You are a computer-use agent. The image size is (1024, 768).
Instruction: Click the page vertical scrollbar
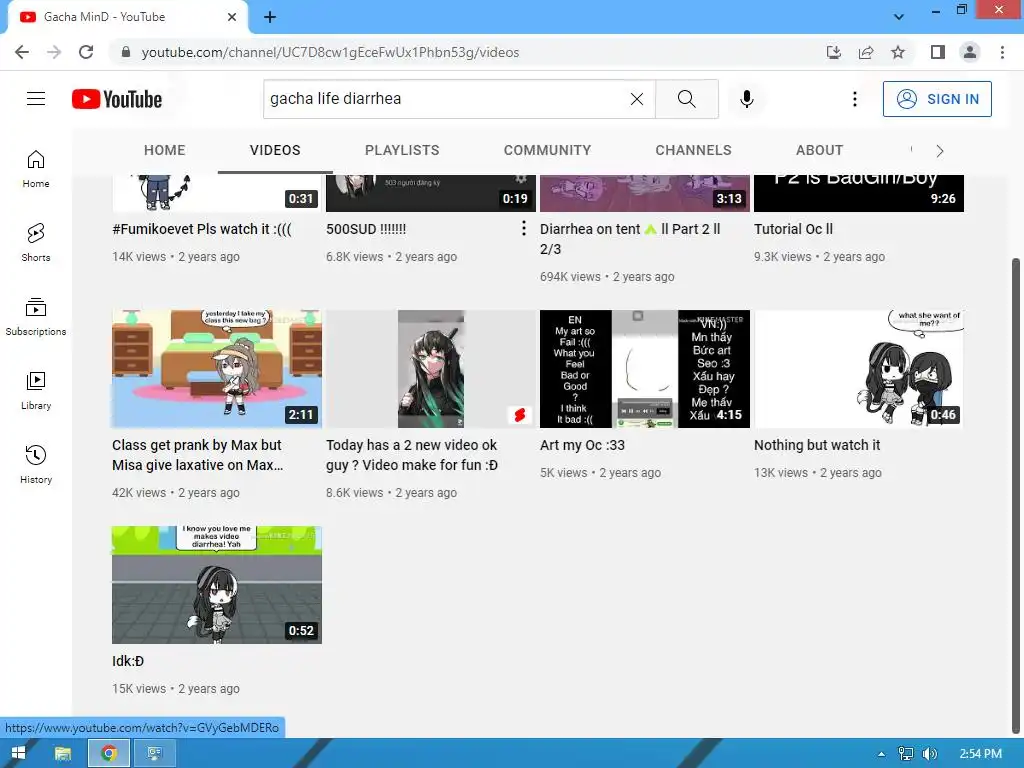1016,496
